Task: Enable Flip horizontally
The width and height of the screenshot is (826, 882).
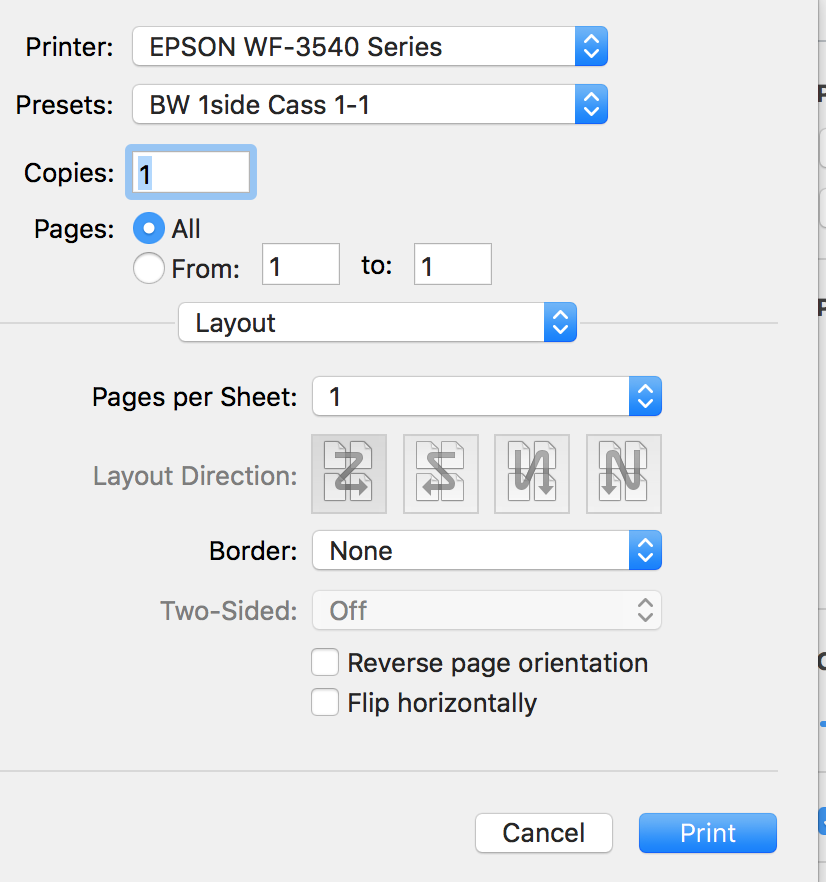Action: click(325, 702)
